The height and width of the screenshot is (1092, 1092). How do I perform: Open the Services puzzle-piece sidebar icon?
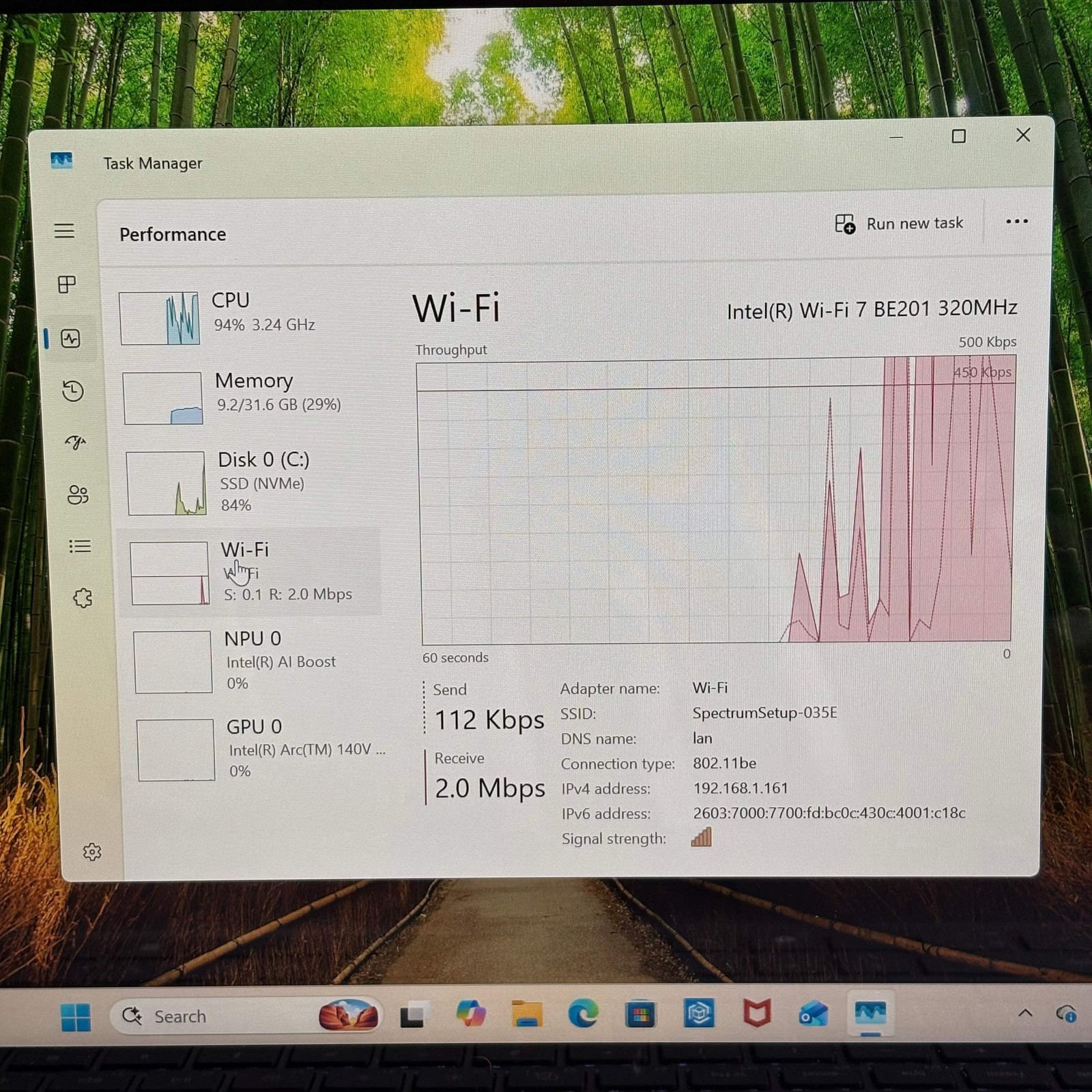click(x=83, y=599)
